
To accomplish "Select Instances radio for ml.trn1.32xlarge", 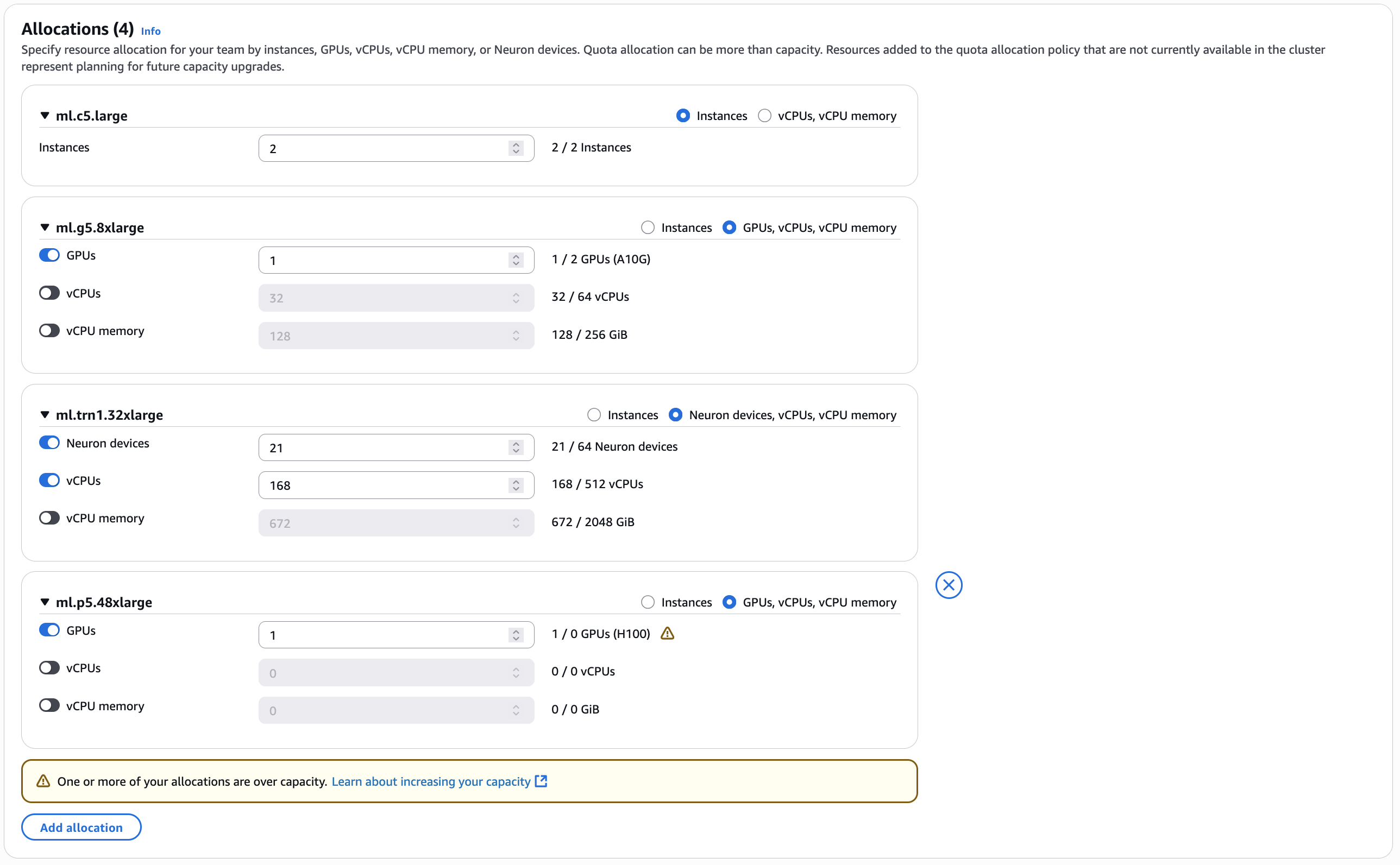I will point(594,415).
